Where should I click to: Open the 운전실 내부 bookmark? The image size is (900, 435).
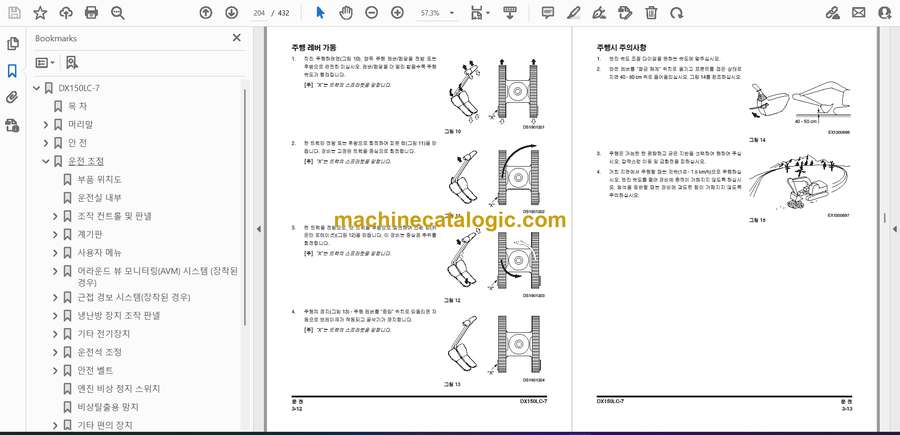pyautogui.click(x=99, y=198)
